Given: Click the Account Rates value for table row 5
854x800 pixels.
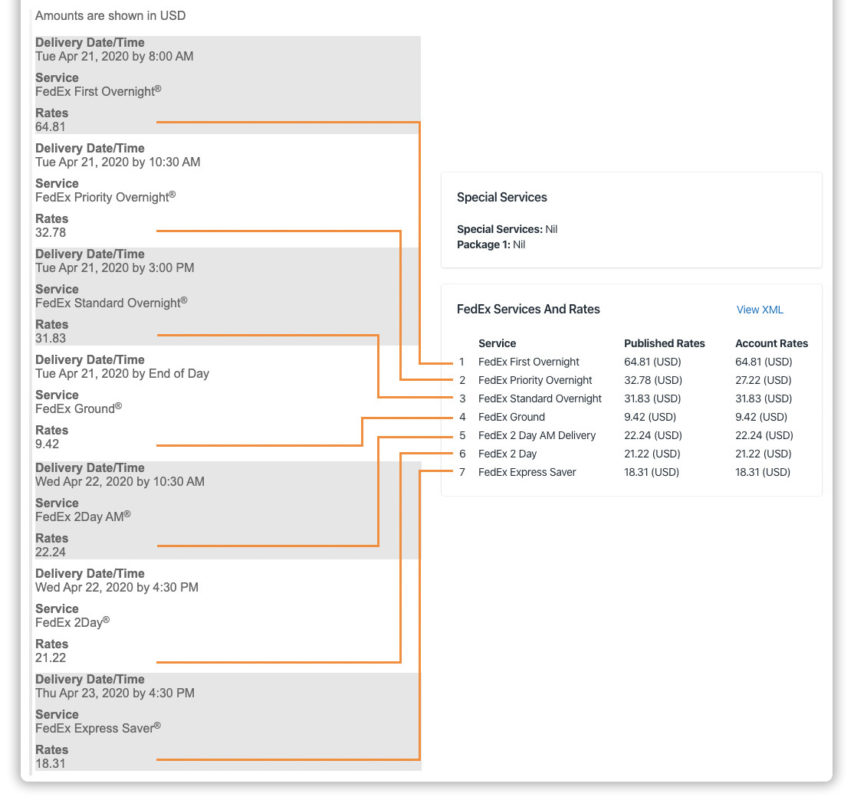Looking at the screenshot, I should tap(764, 436).
